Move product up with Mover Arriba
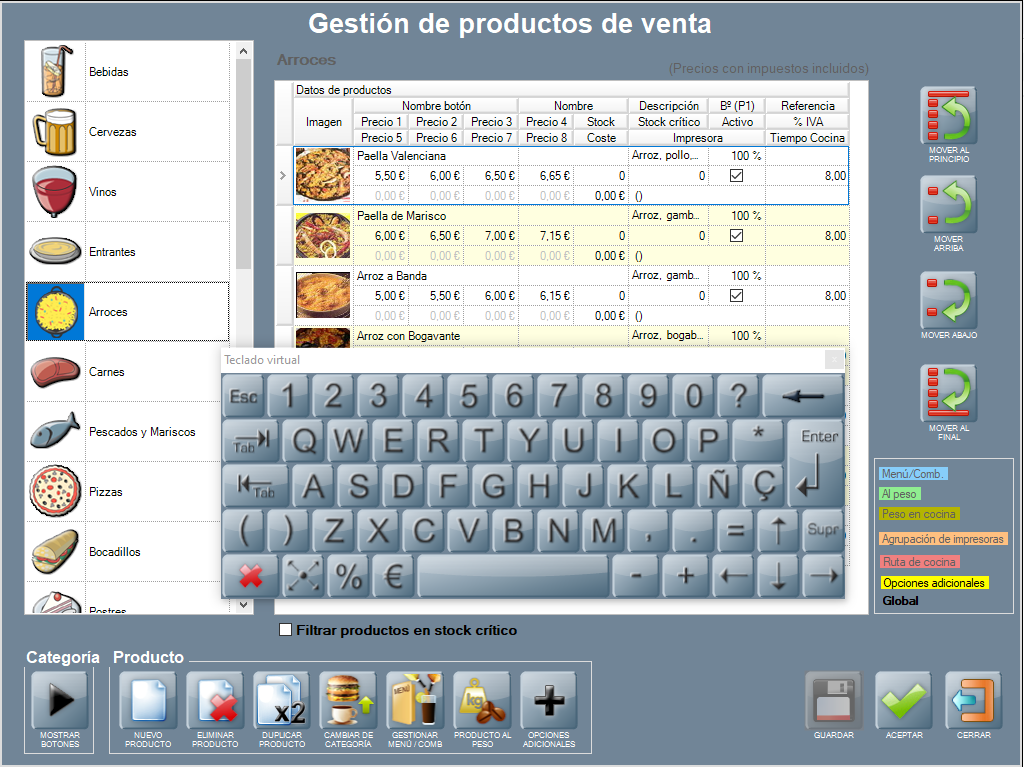Viewport: 1024px width, 767px height. pyautogui.click(x=948, y=205)
